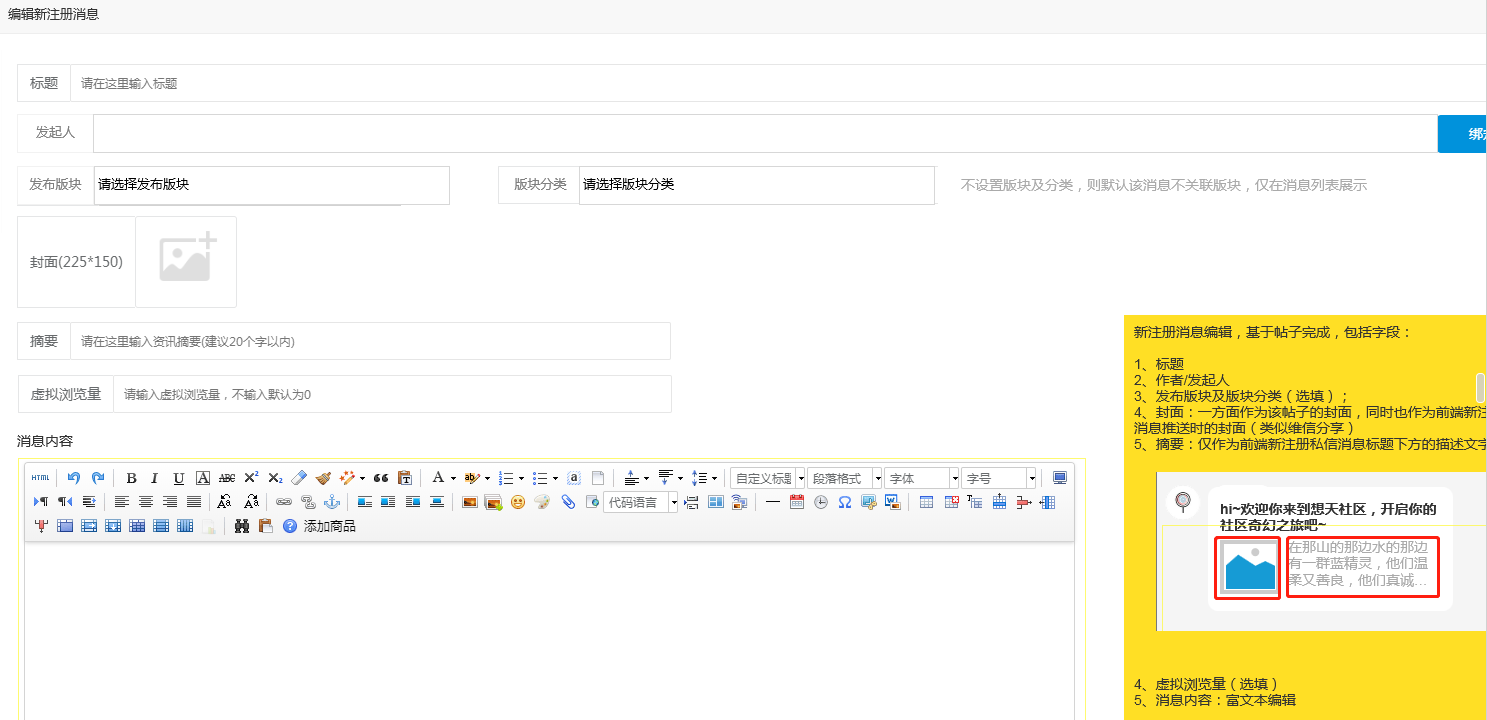Expand the unordered list style dropdown
Screen dimensions: 1487x720
555,479
